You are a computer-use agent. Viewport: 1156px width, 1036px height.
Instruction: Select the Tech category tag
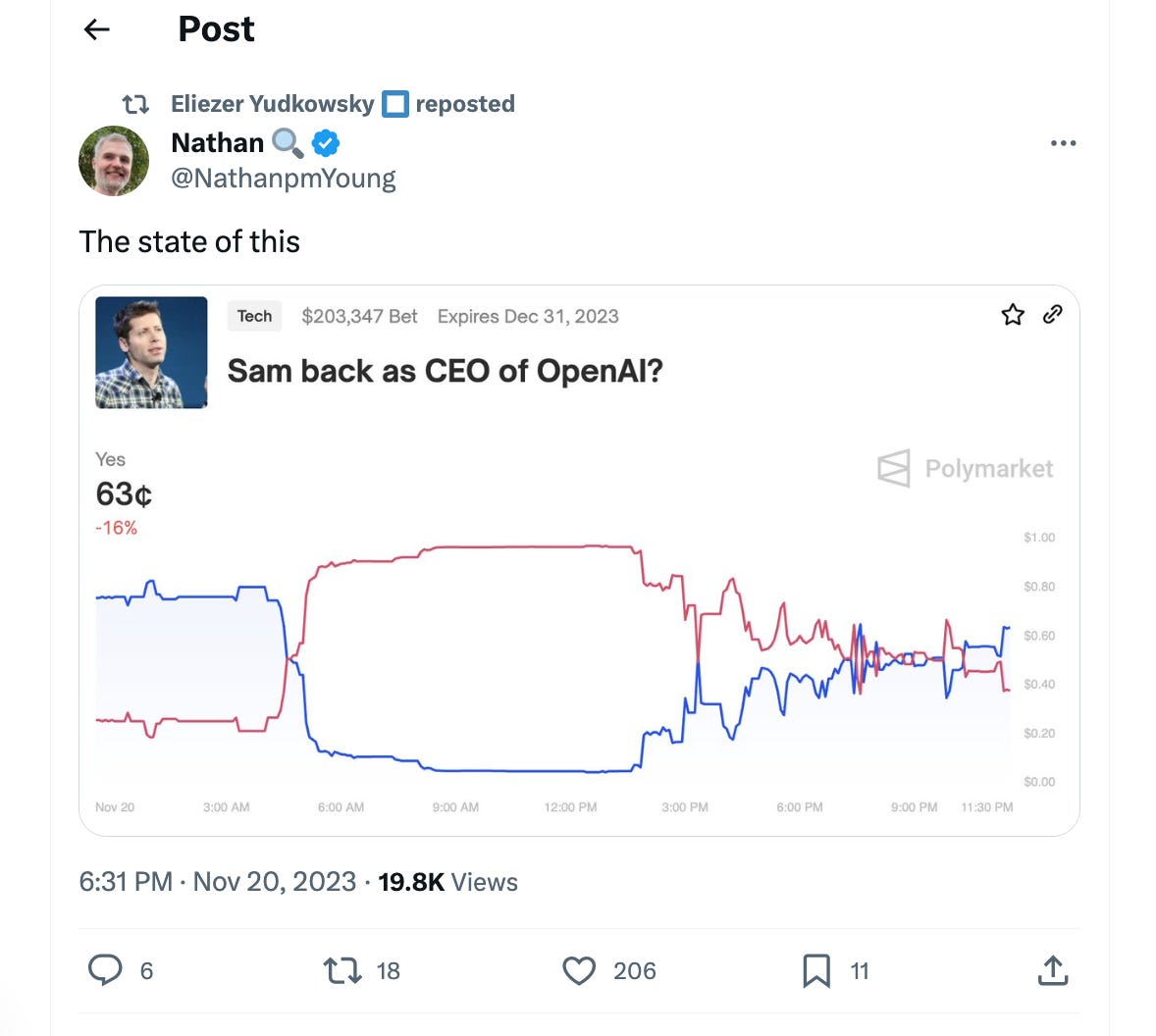point(254,316)
